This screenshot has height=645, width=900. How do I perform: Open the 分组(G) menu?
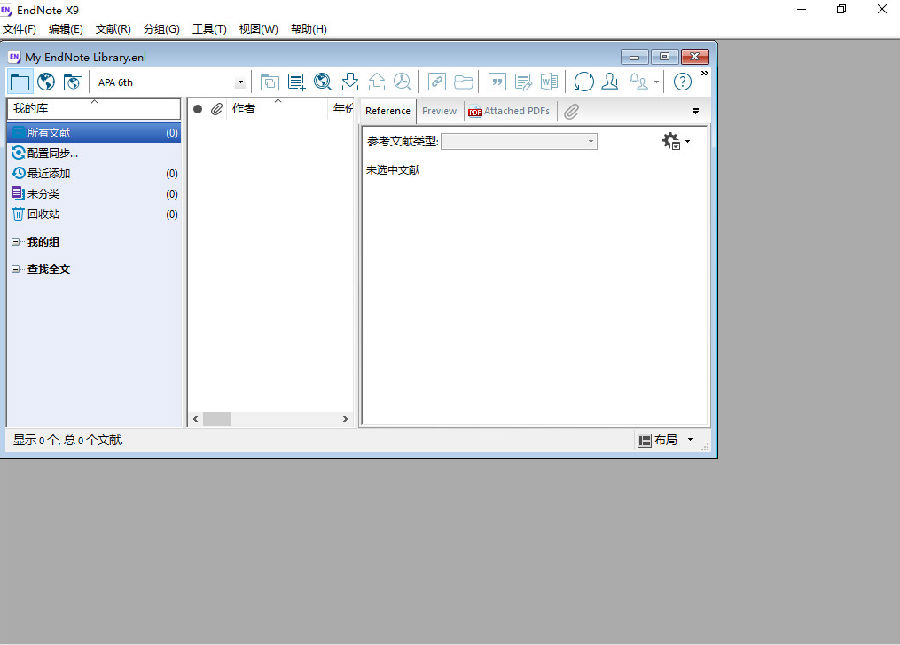(161, 29)
